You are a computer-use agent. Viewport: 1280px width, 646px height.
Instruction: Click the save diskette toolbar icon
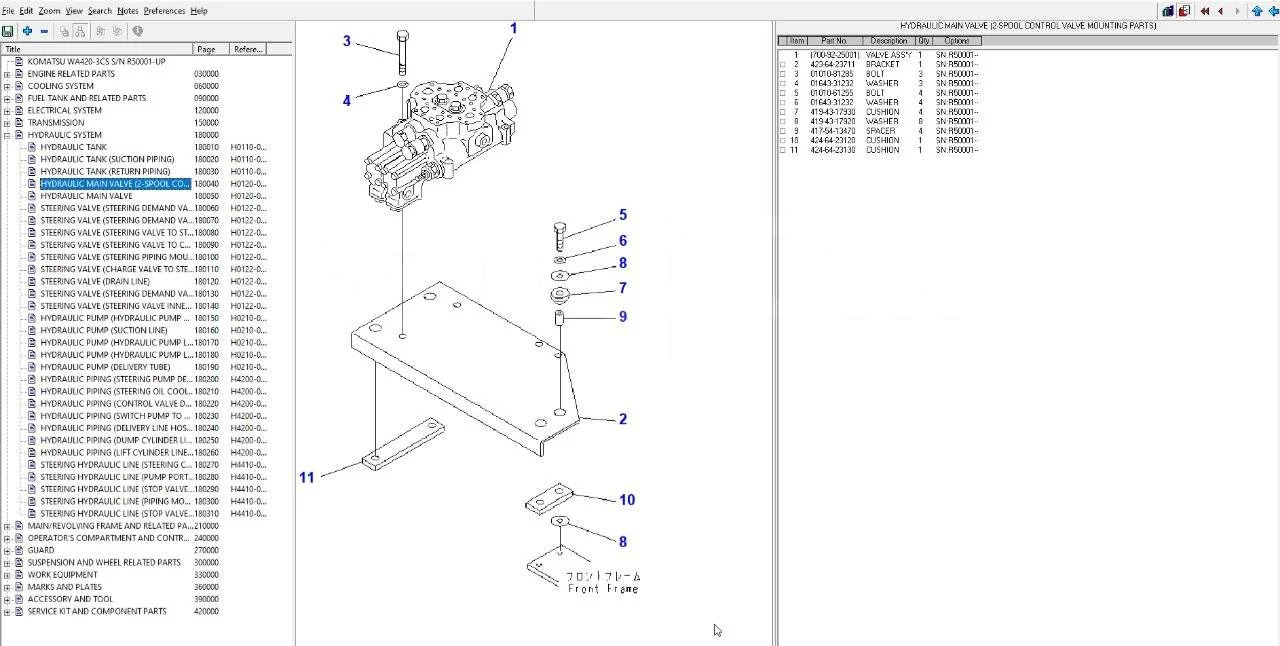[8, 31]
